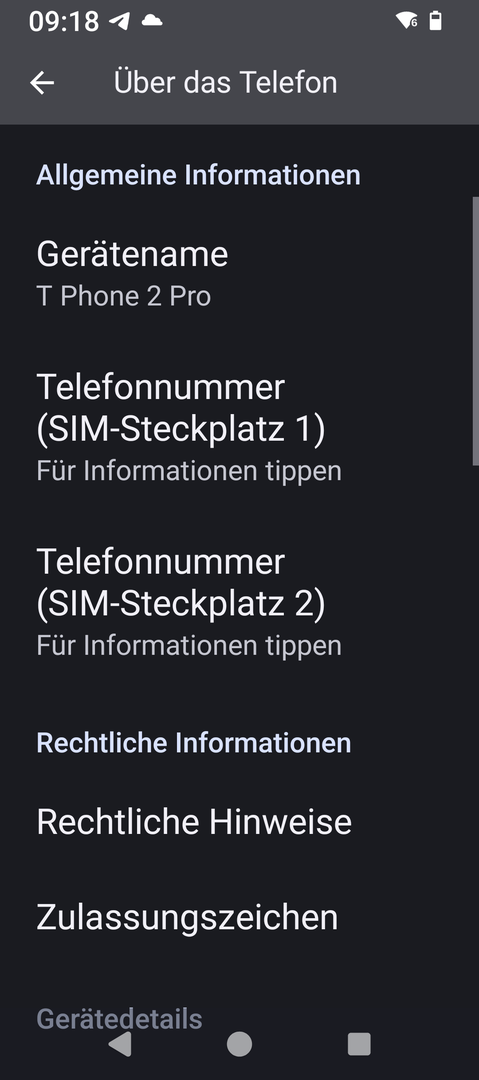Tap the battery status icon
The height and width of the screenshot is (1080, 479).
[x=436, y=21]
